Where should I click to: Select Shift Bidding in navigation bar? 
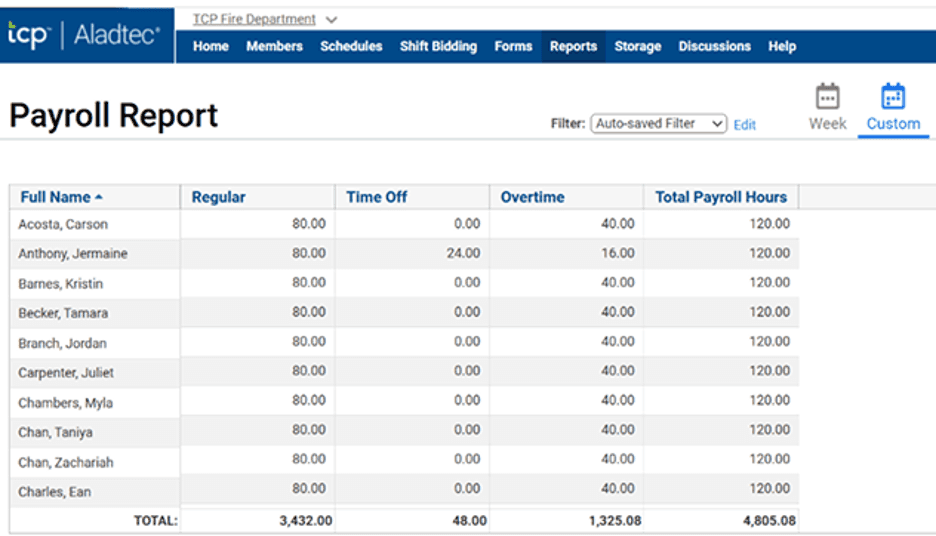[x=438, y=46]
